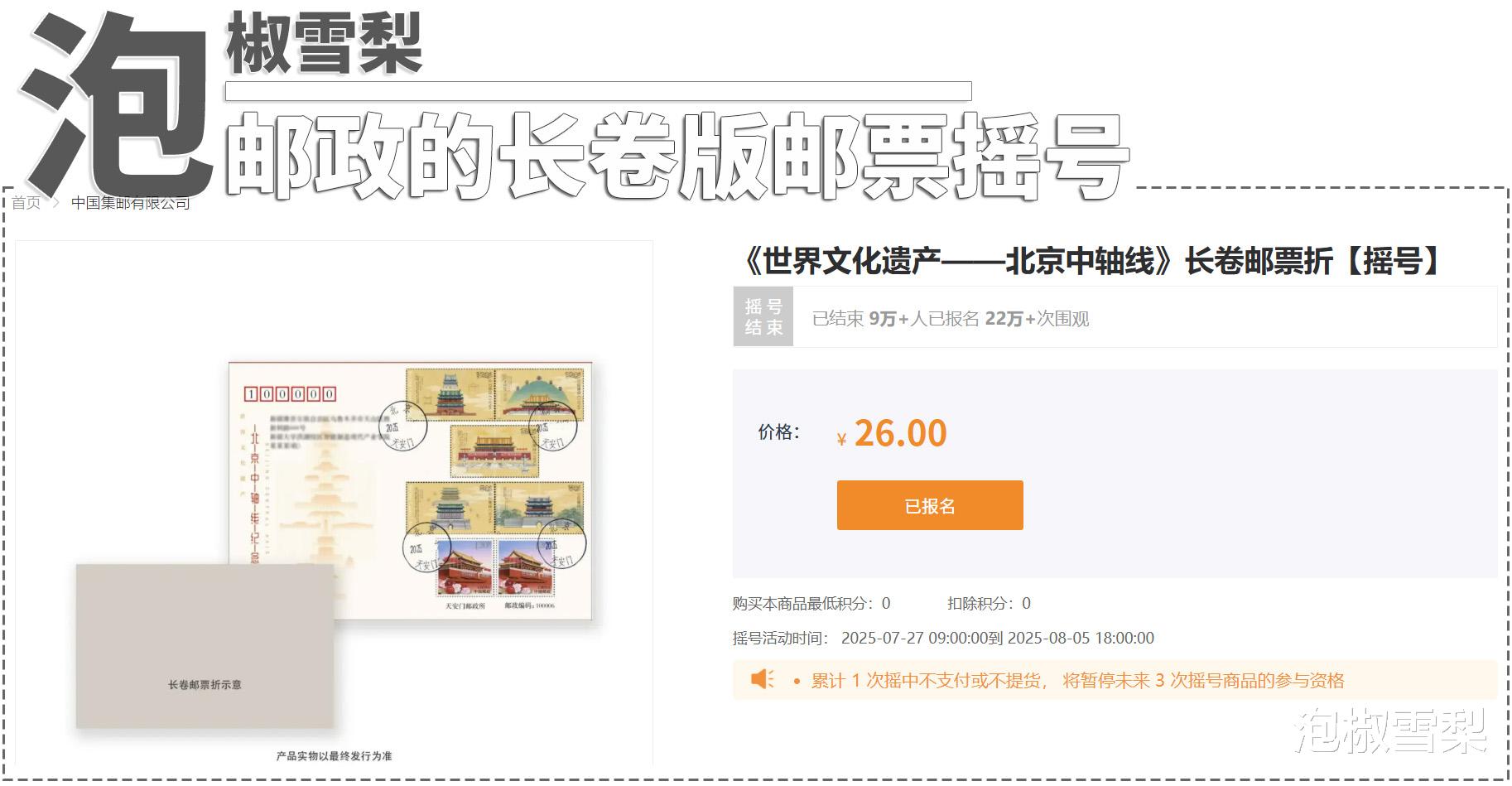Open the 首页 breadcrumb link
1512x786 pixels.
[x=26, y=203]
